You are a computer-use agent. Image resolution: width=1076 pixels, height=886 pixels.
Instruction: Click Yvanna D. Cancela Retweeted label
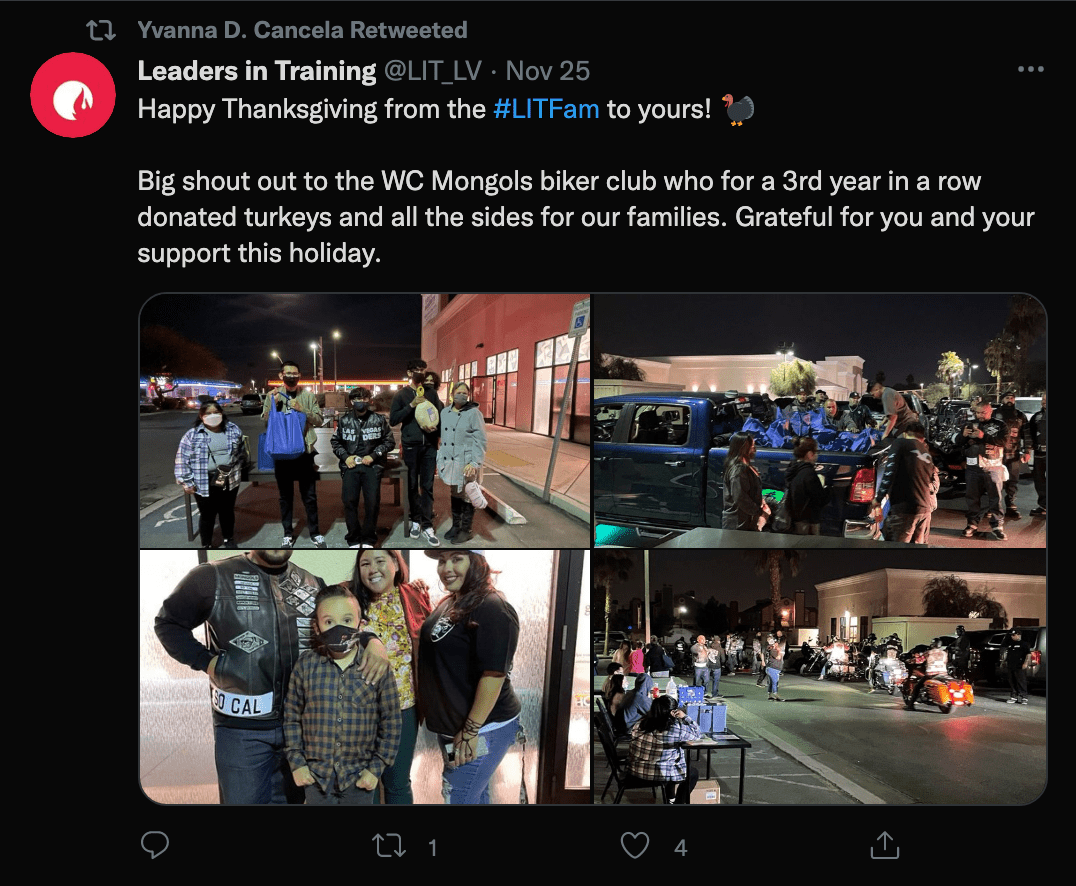(x=302, y=30)
